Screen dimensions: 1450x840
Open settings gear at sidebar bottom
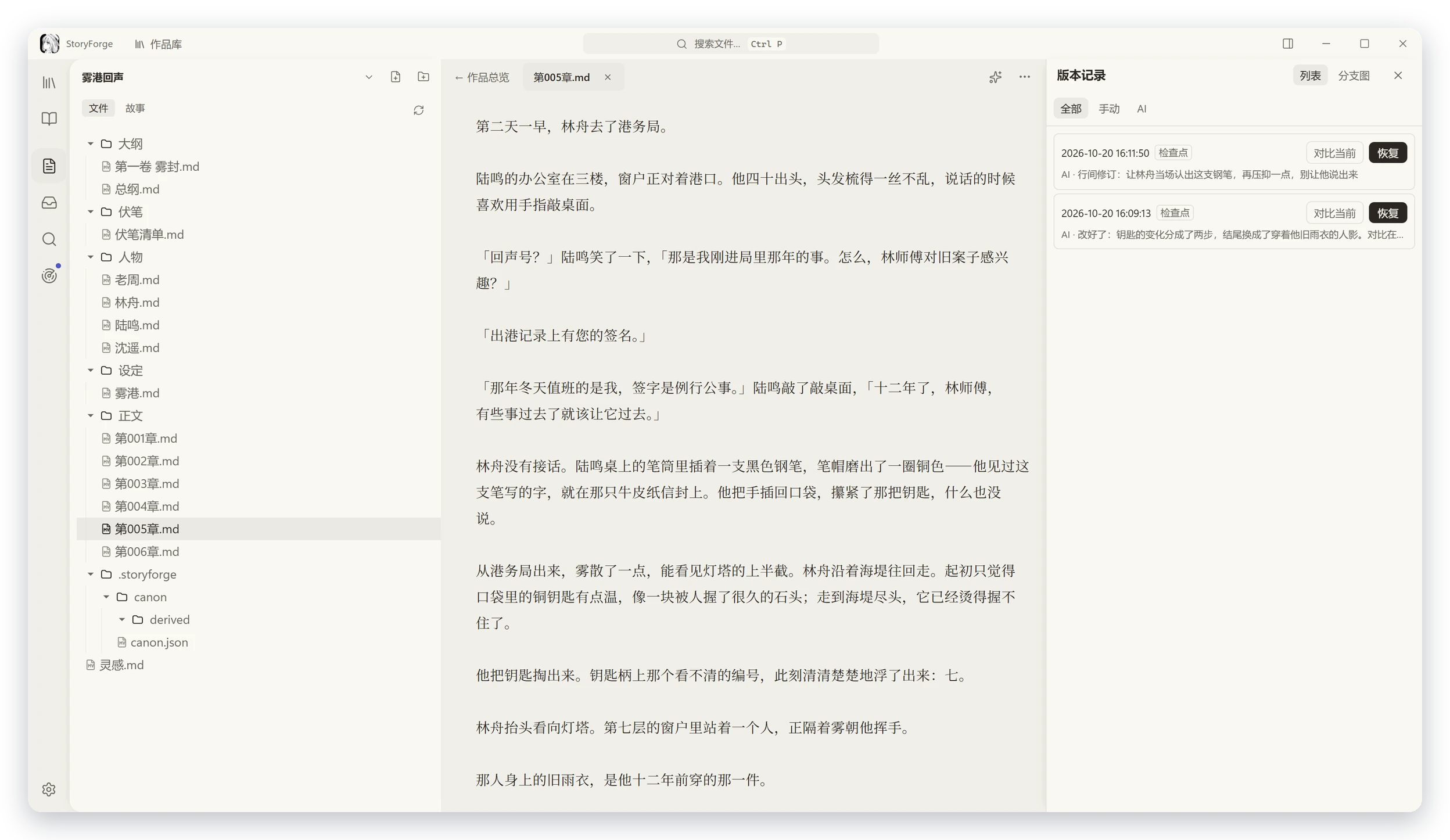(x=49, y=789)
